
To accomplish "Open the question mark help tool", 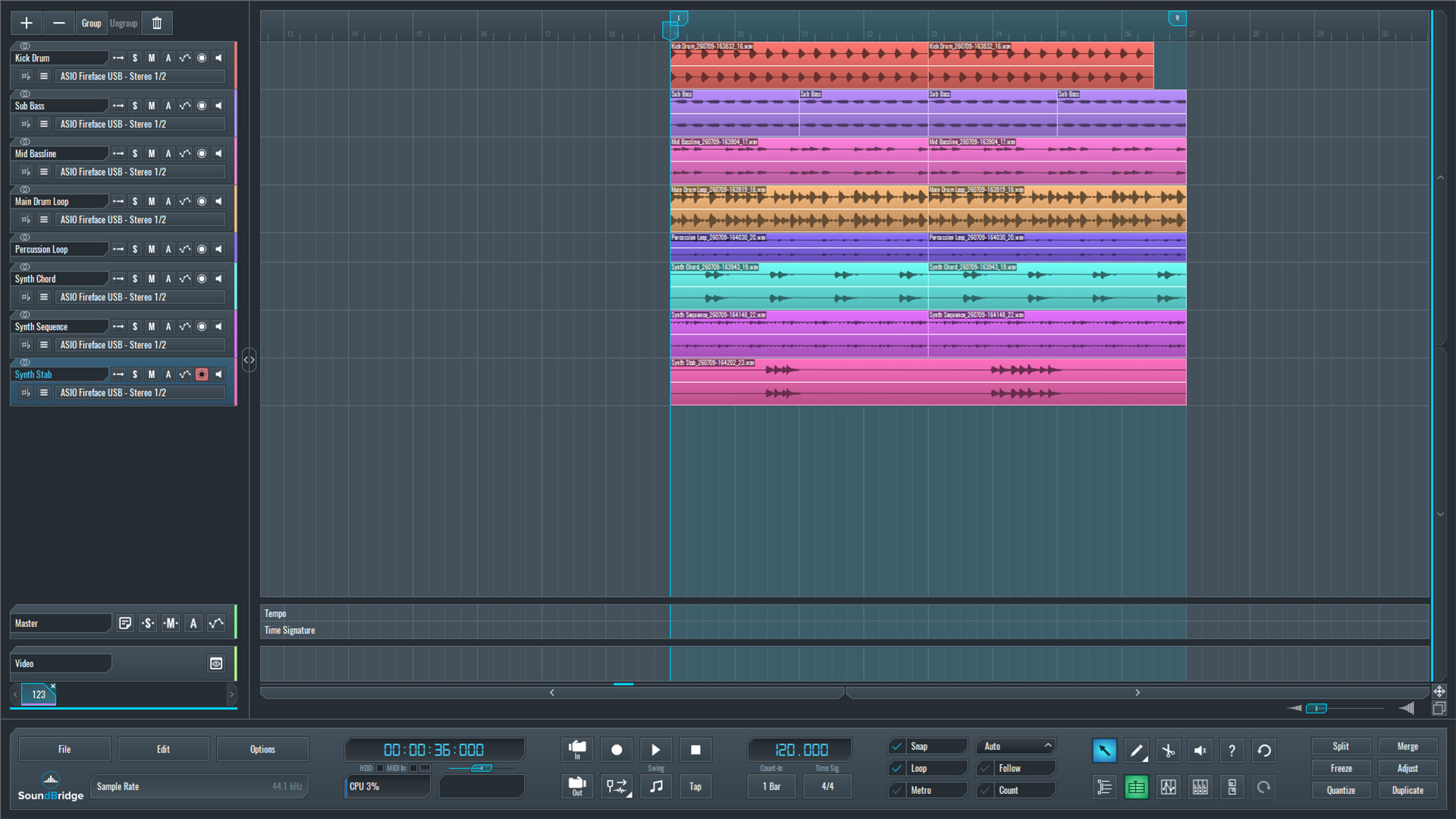I will point(1232,751).
